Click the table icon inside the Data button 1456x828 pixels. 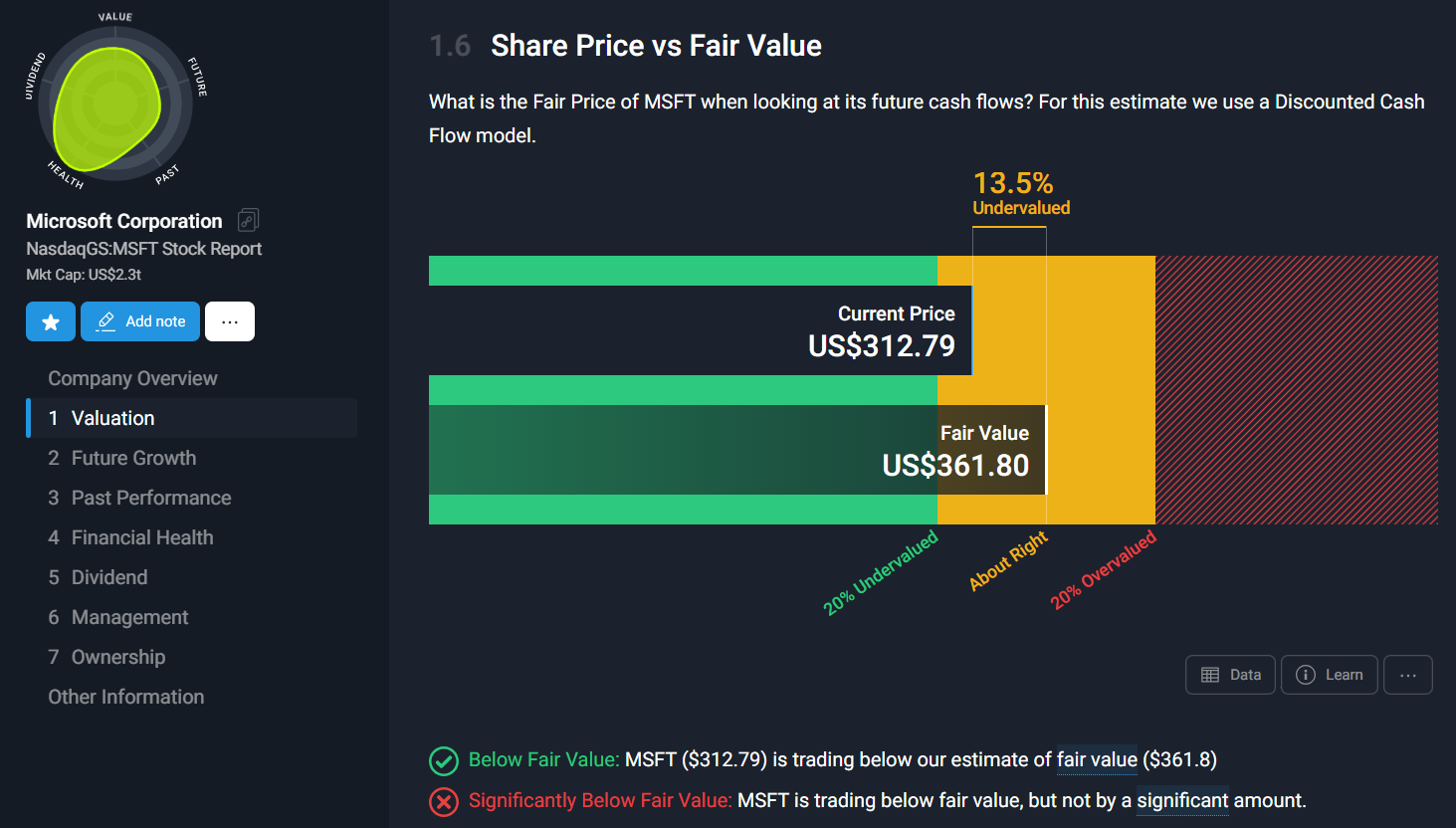(1209, 674)
